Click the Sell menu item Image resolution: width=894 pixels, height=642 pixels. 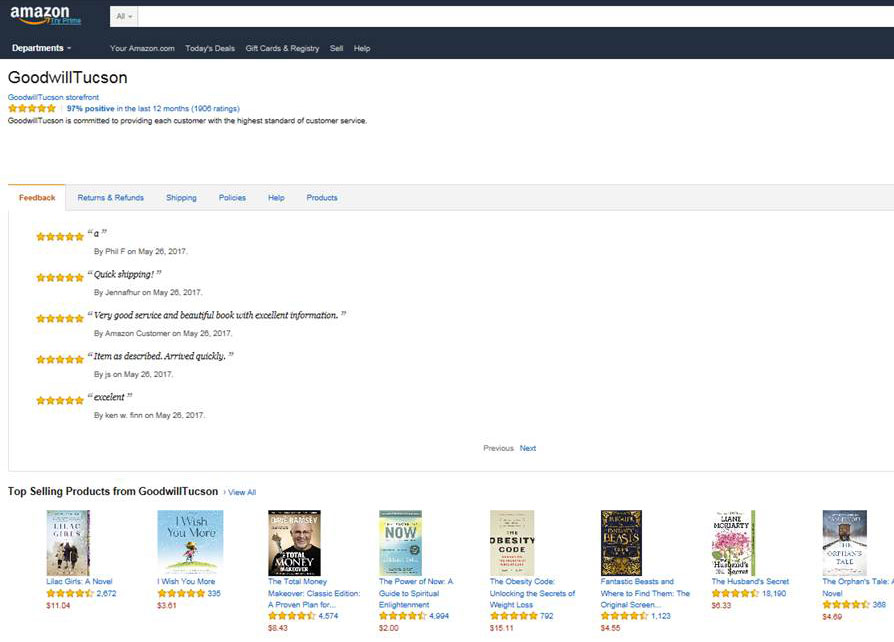click(336, 48)
